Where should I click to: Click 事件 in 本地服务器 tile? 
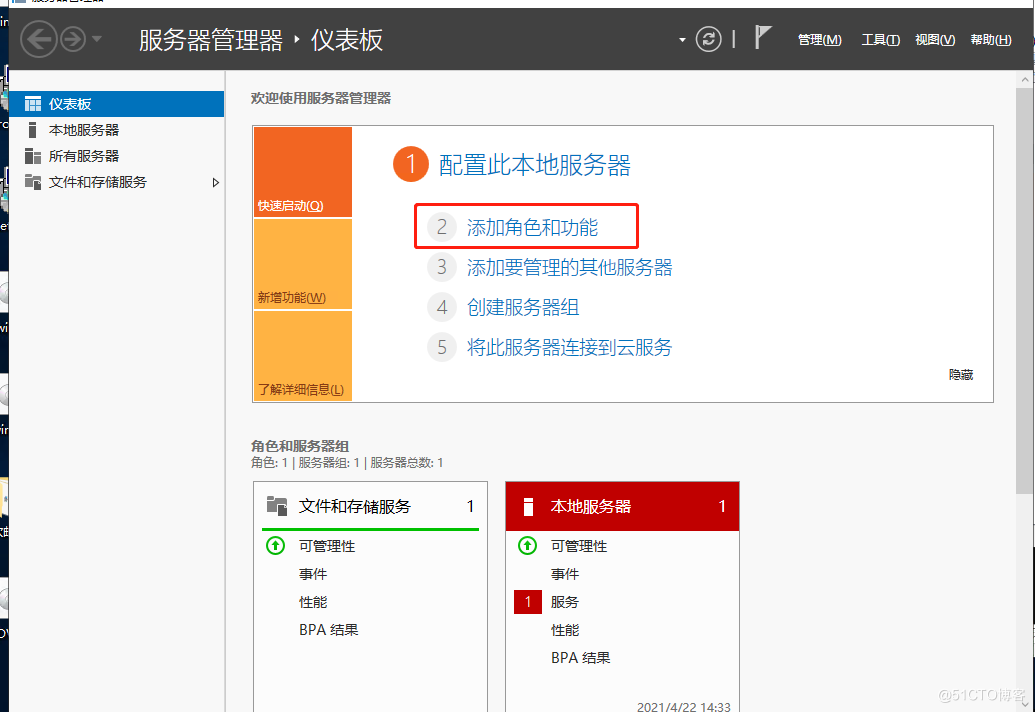pos(565,574)
